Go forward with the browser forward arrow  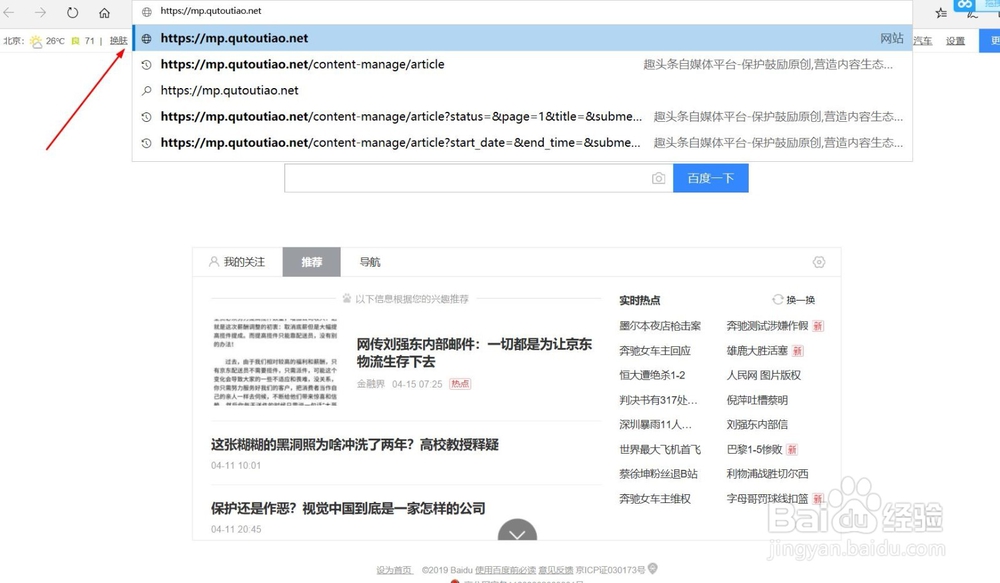tap(40, 12)
